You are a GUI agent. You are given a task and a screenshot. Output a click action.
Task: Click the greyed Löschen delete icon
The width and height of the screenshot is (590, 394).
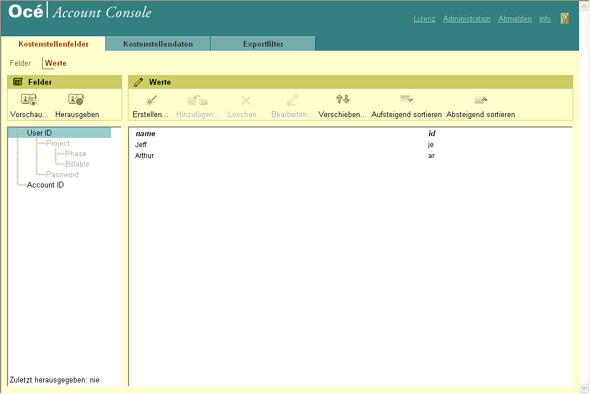point(246,100)
